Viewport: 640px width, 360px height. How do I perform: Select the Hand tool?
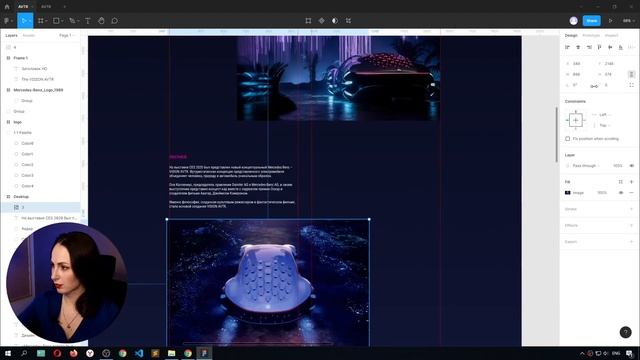pyautogui.click(x=101, y=20)
